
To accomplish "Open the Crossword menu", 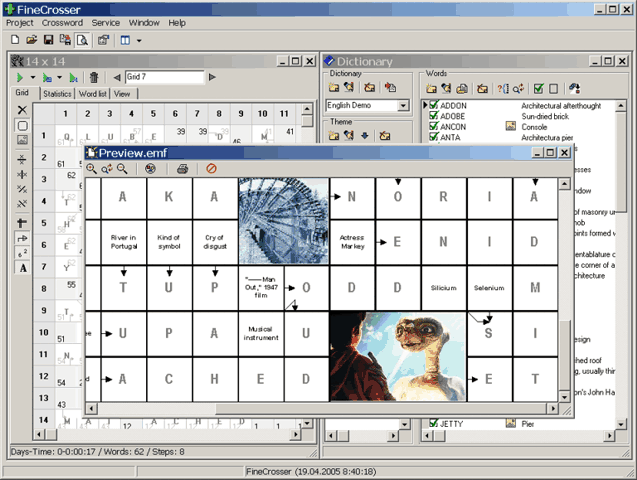I will tap(62, 22).
